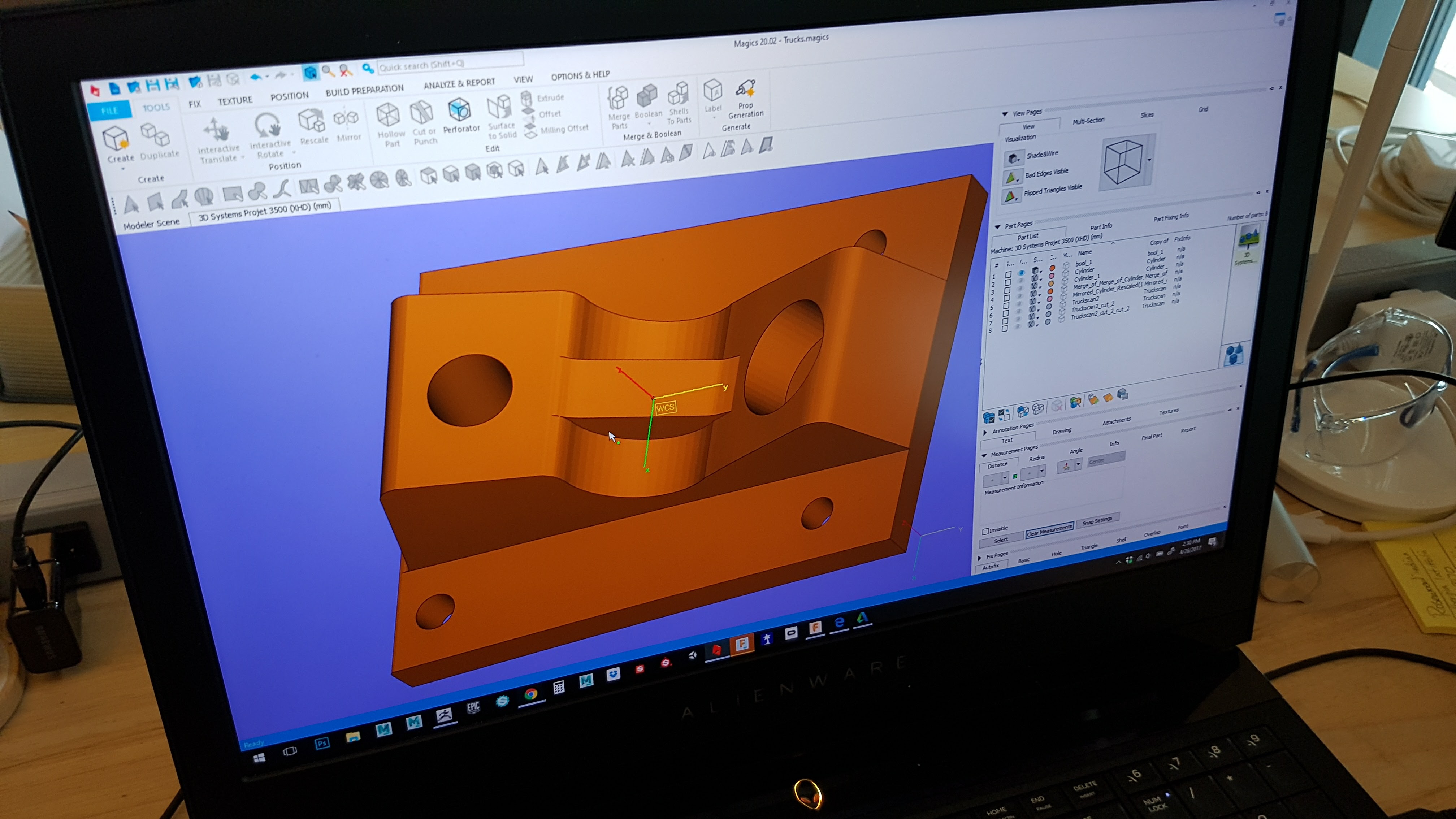Expand the Annotation Pages section
The width and height of the screenshot is (1456, 819).
coord(985,433)
